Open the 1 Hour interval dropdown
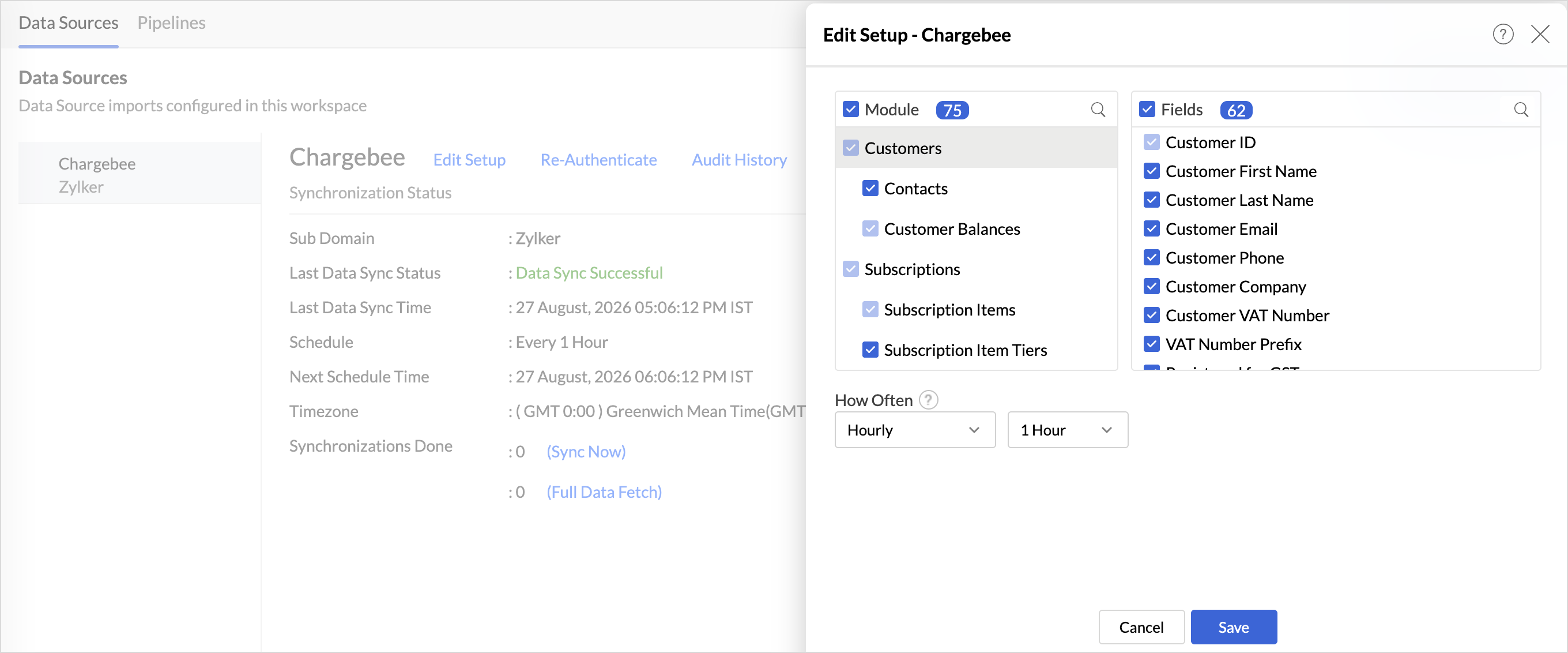Image resolution: width=1568 pixels, height=653 pixels. [1067, 430]
